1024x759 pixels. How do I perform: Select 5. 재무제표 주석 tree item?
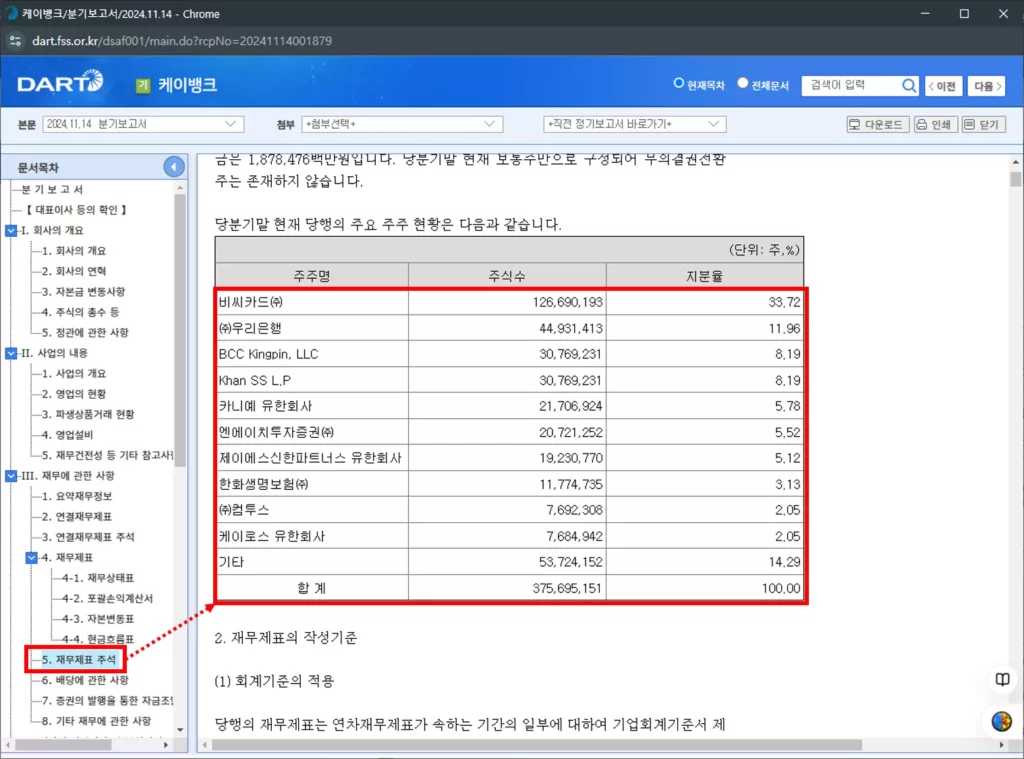(79, 660)
